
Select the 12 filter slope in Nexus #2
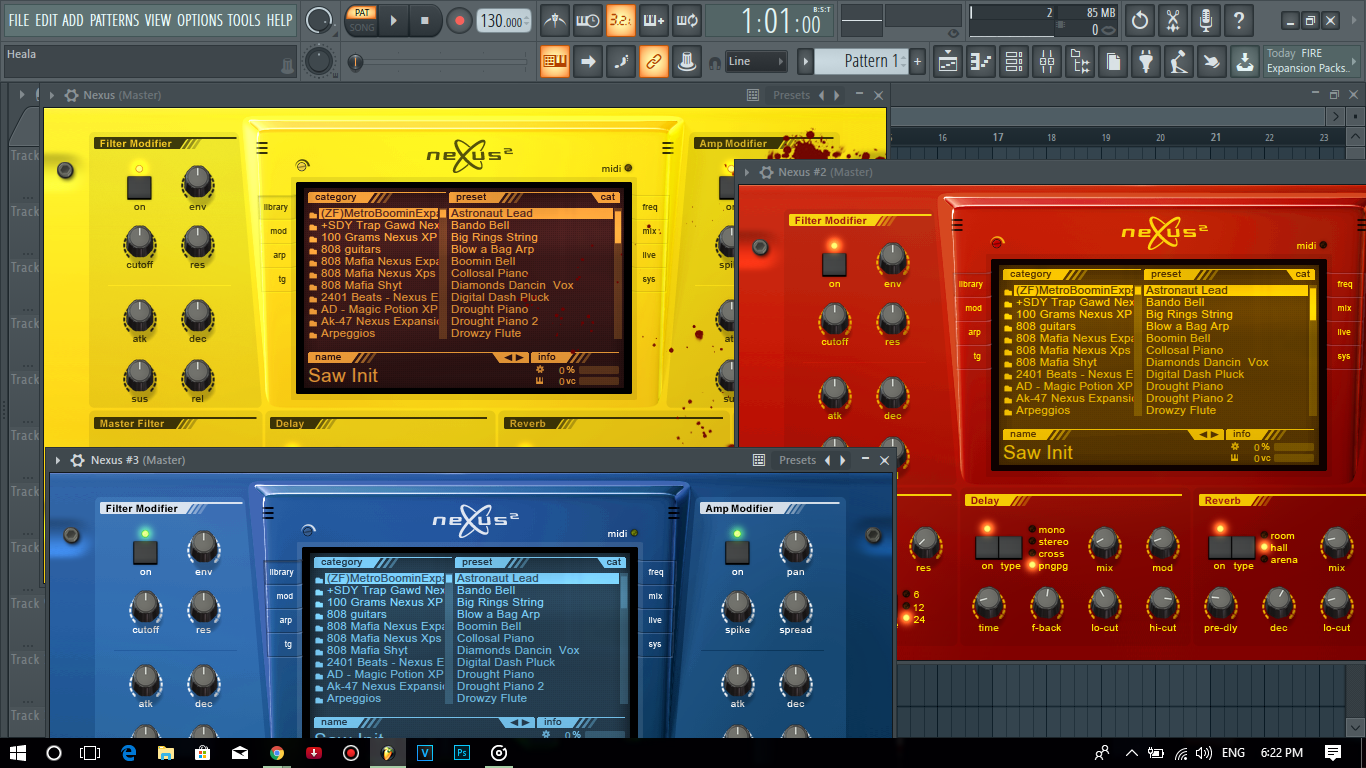(912, 607)
